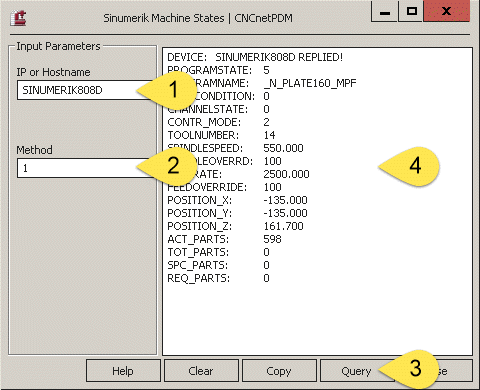Click the program name _N_PLATE160_MPF value

pos(310,83)
